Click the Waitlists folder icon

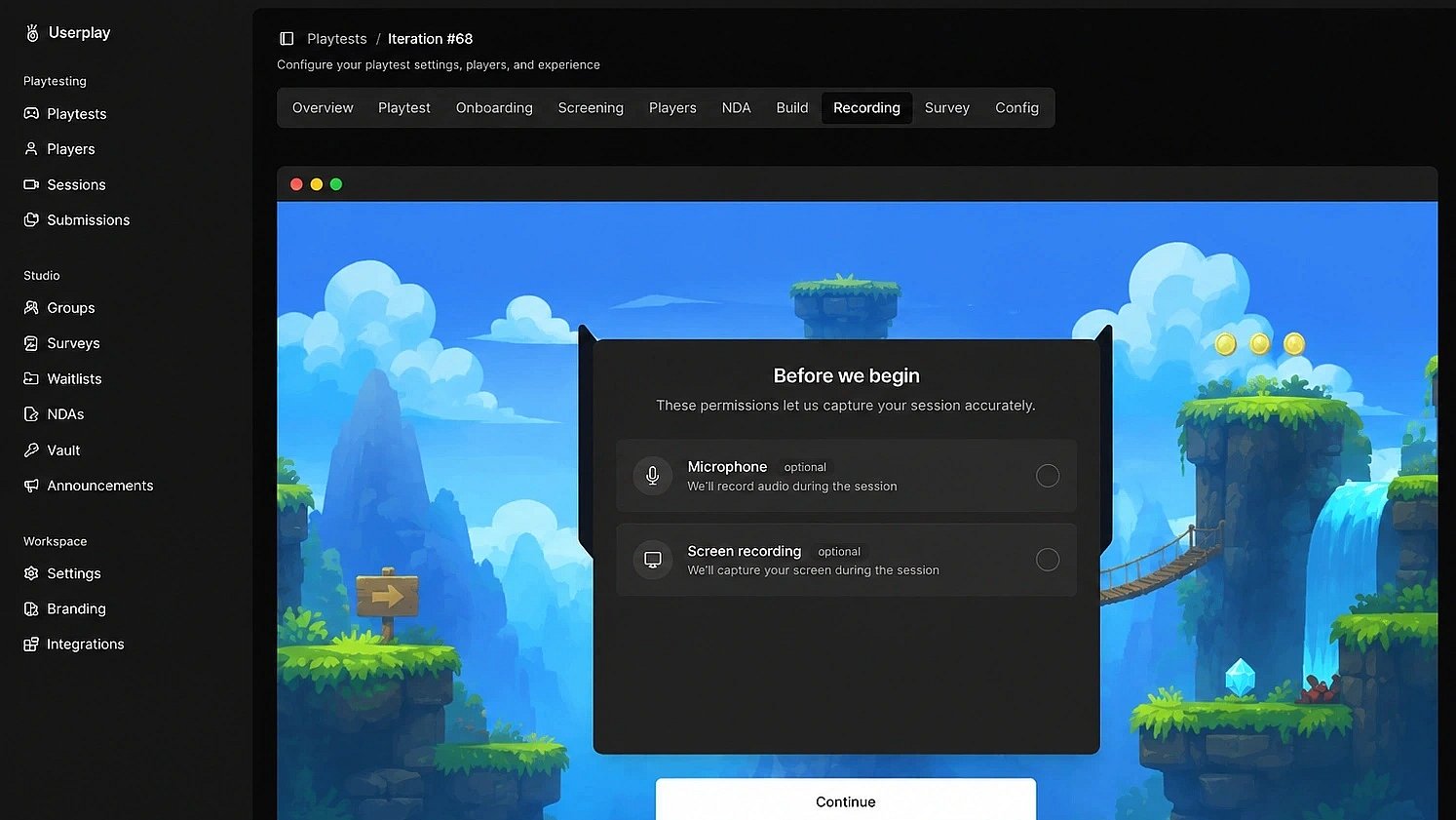[x=31, y=378]
